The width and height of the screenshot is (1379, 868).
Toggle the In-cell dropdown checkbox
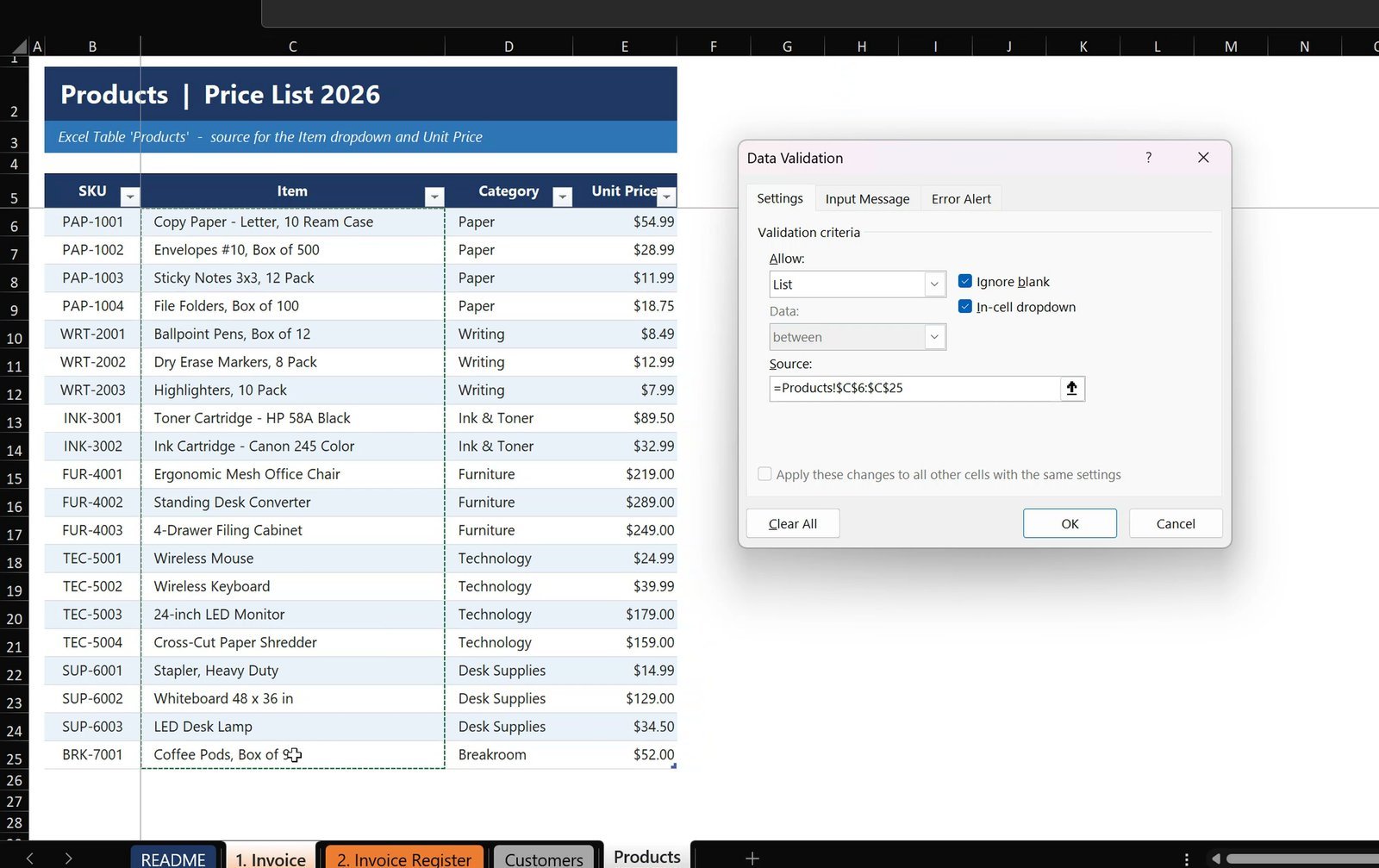[x=965, y=306]
